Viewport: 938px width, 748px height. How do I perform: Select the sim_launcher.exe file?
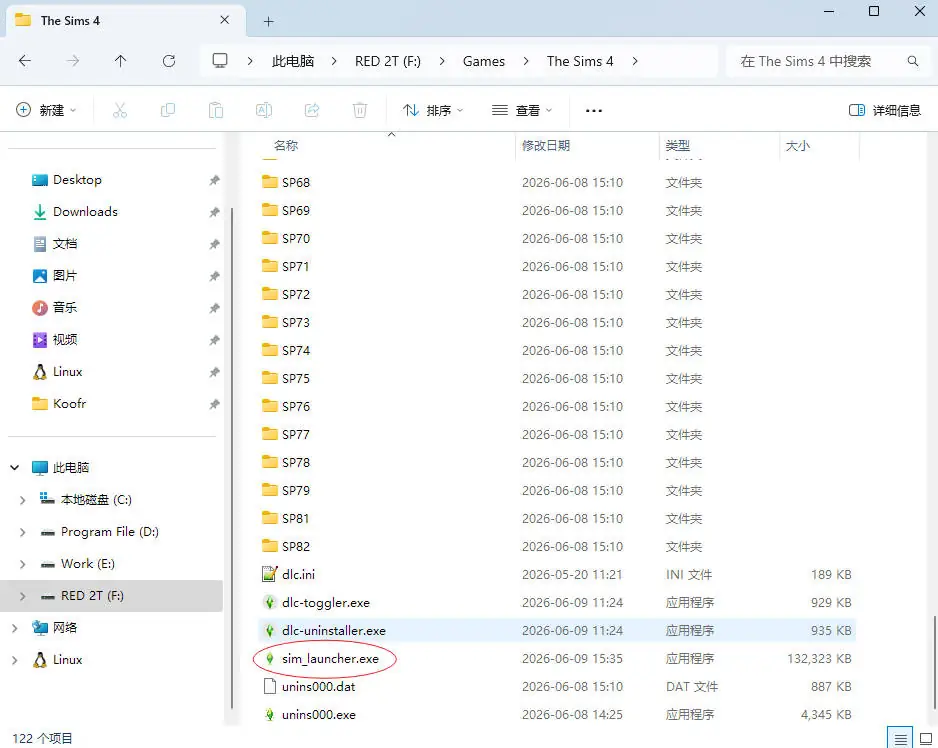tap(330, 659)
